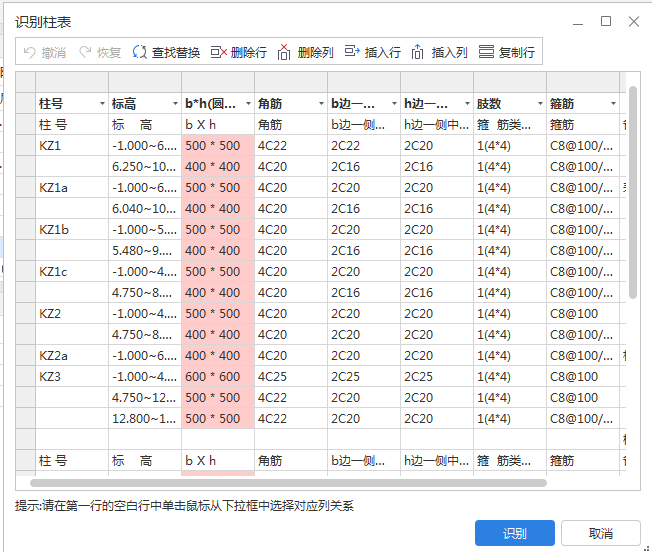Viewport: 652px width, 552px height.
Task: Select the KZ1 column number cell
Action: 72,145
